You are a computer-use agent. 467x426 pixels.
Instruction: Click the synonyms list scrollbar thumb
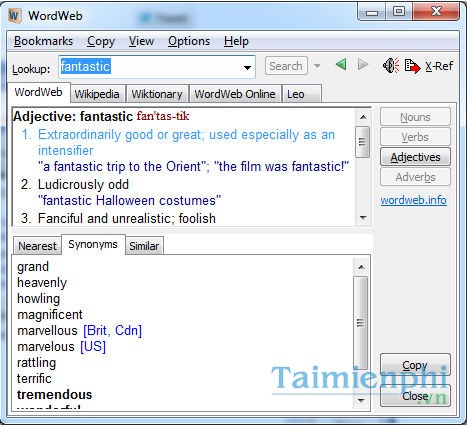coord(360,322)
